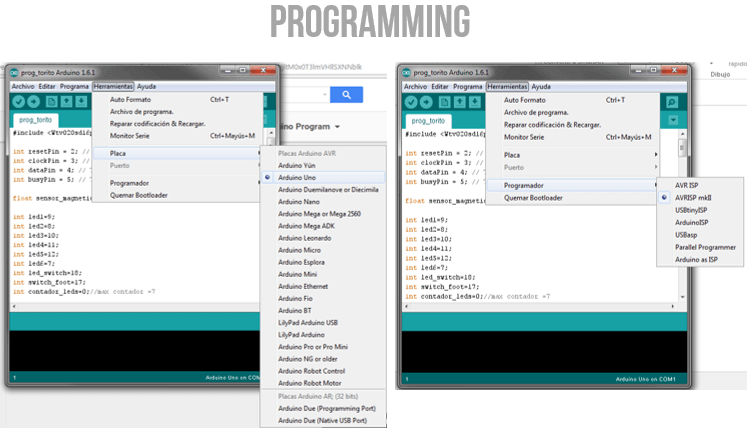Click Arduino logo in right window title bar
Viewport: 748px width, 432px height.
pos(406,72)
